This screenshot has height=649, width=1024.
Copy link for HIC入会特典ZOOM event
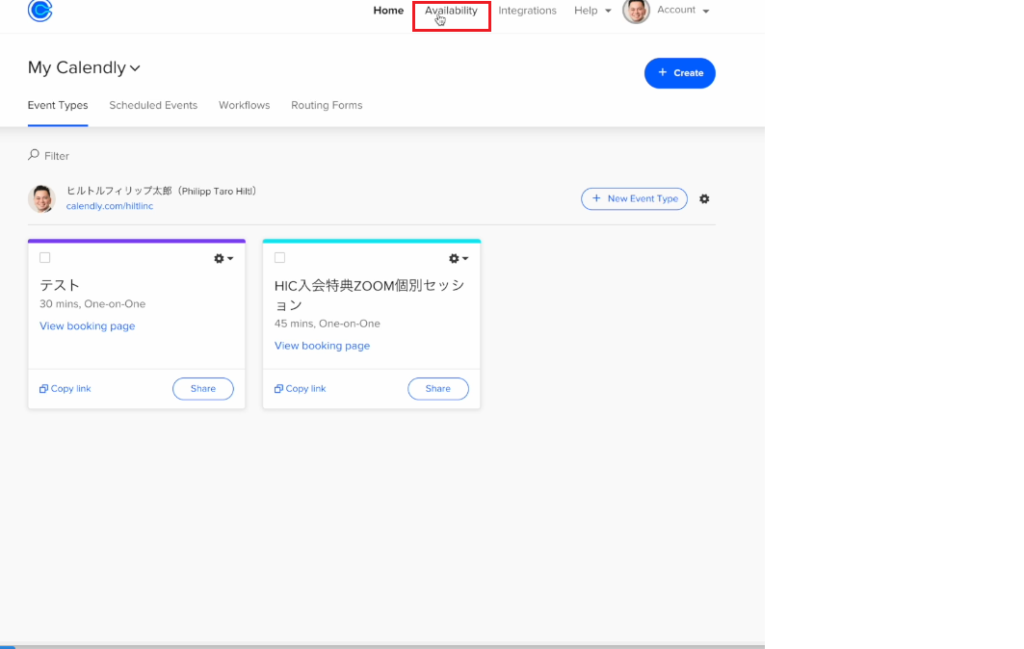click(x=300, y=388)
